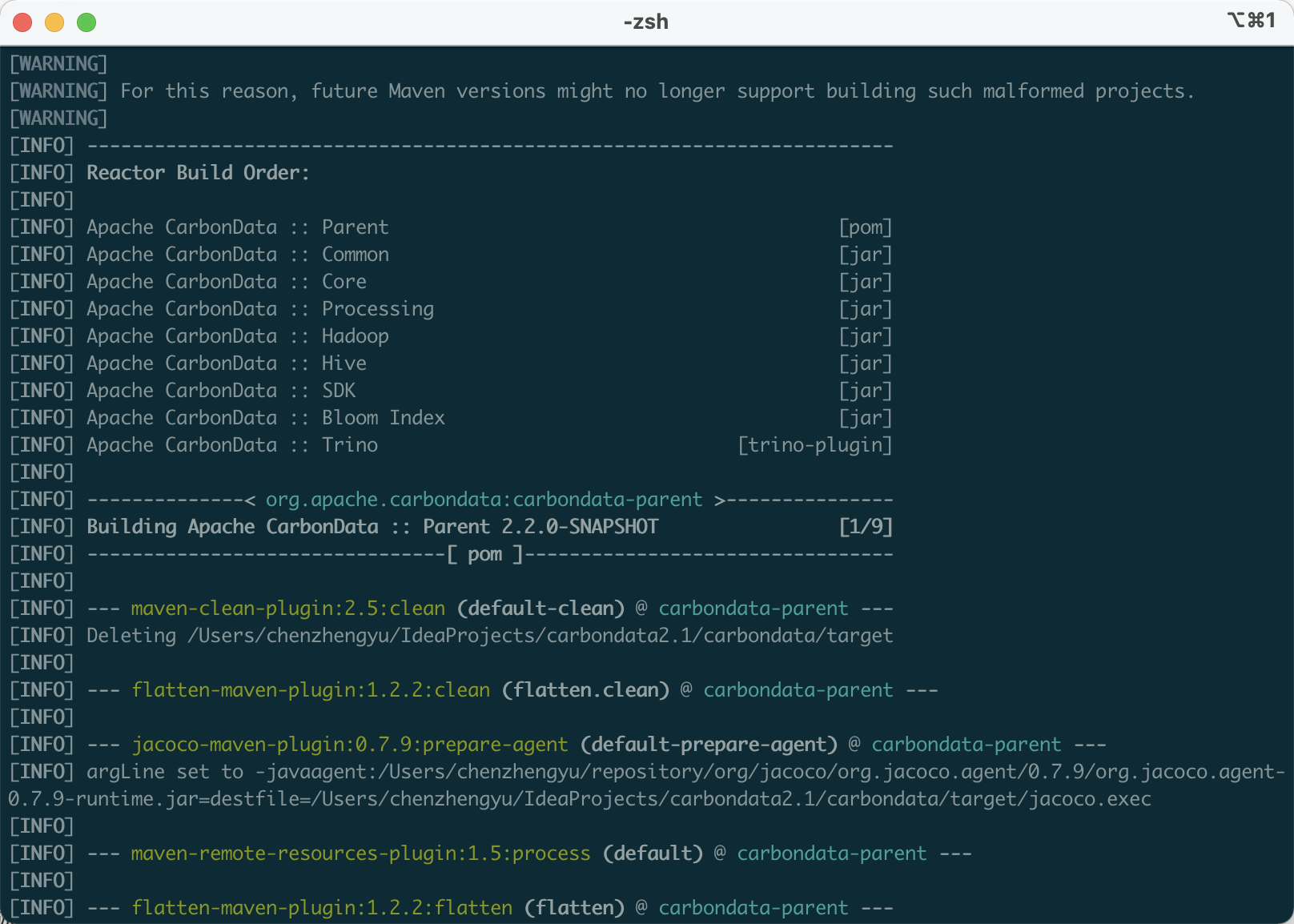This screenshot has width=1294, height=924.
Task: Click the [pom] packaging label
Action: [x=866, y=227]
